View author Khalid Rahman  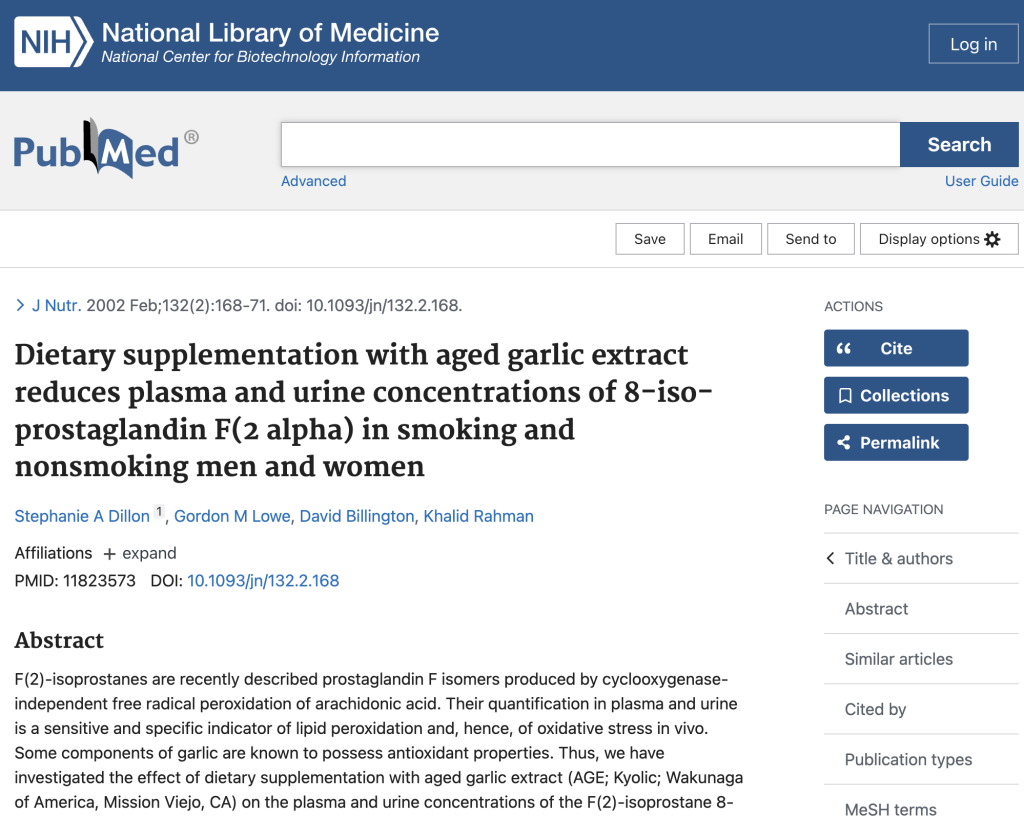click(x=479, y=516)
